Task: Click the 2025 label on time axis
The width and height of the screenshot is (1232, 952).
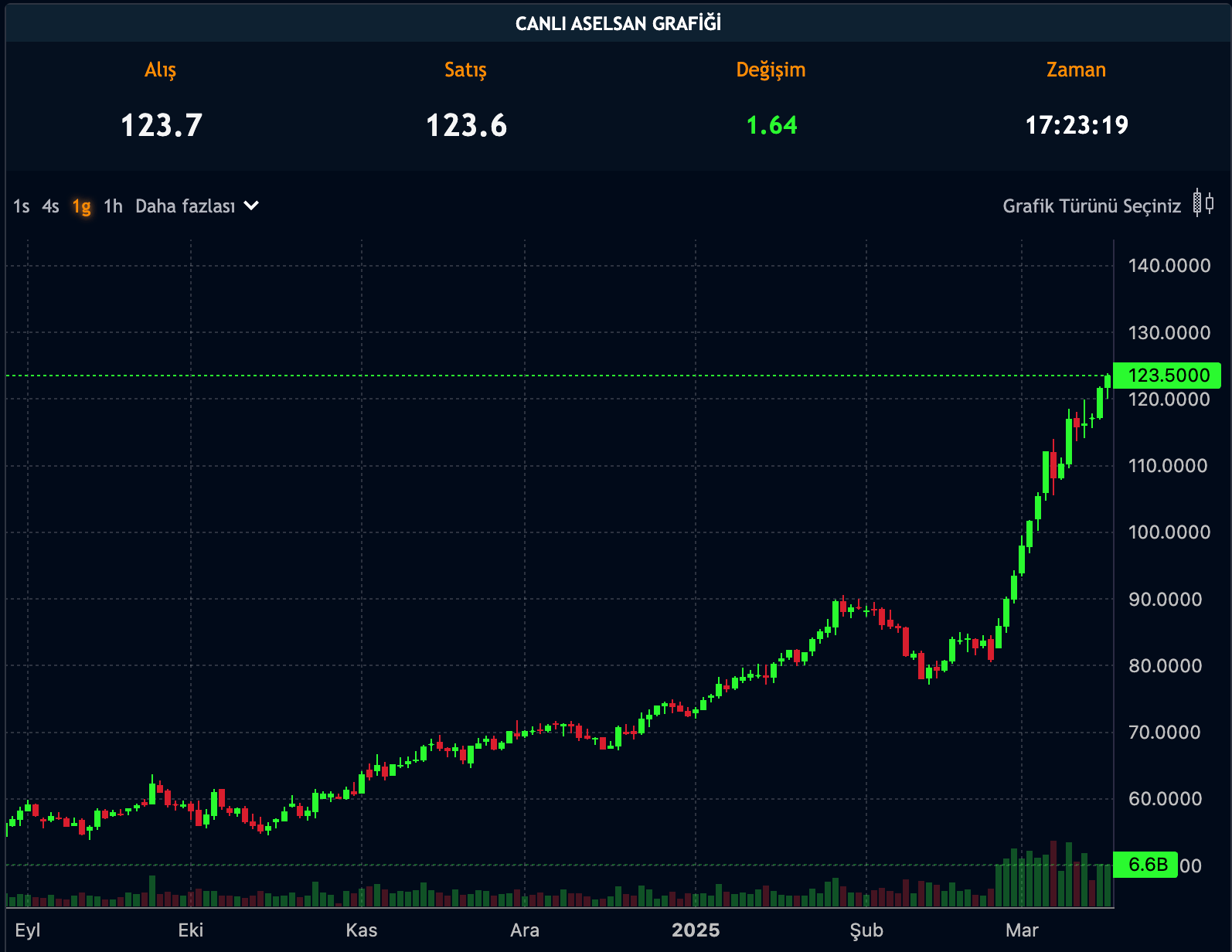Action: pyautogui.click(x=696, y=930)
